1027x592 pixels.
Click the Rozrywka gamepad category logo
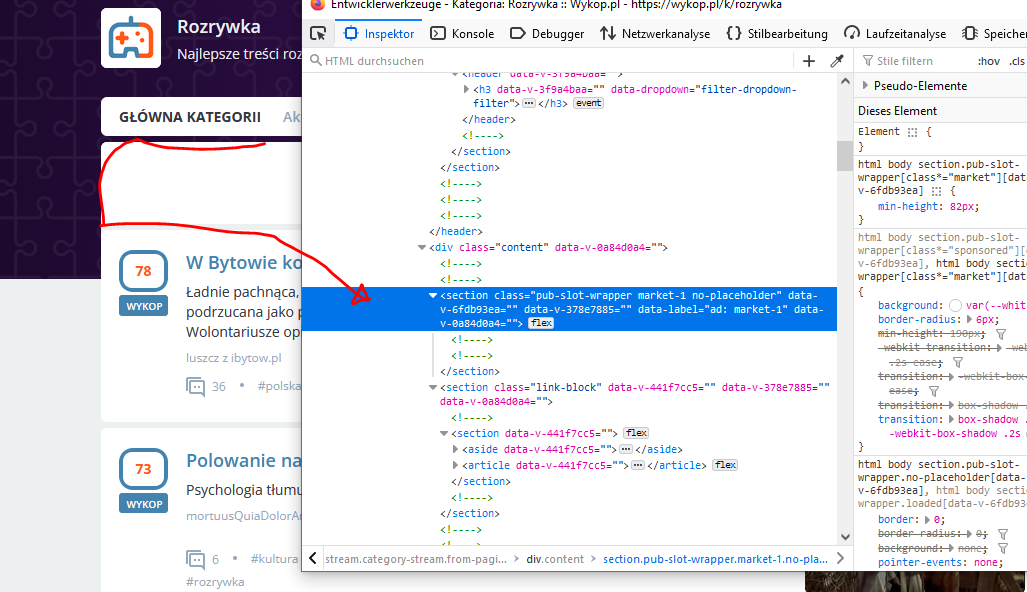[x=130, y=38]
